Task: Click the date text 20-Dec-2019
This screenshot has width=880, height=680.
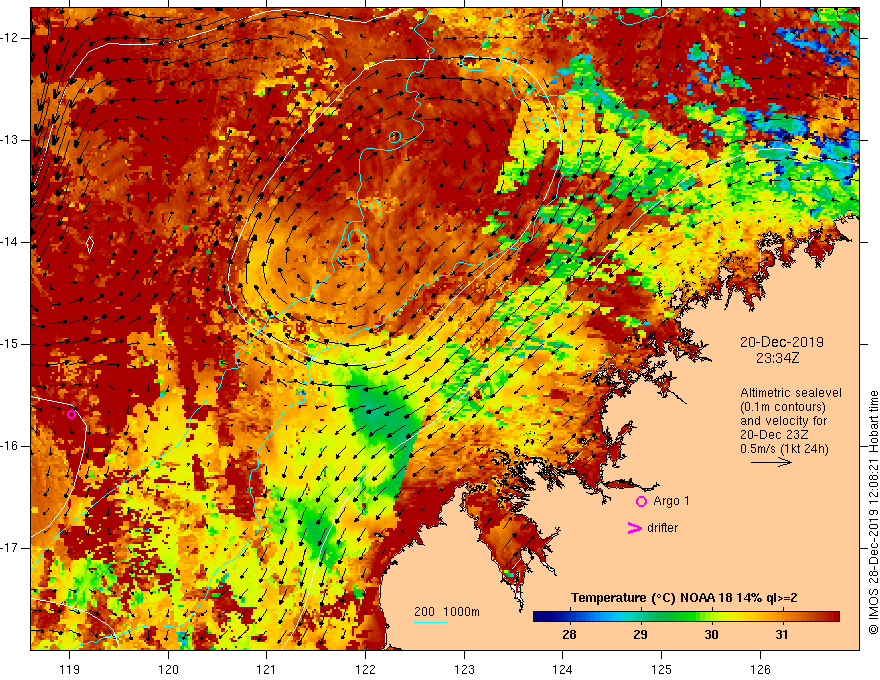Action: click(781, 342)
